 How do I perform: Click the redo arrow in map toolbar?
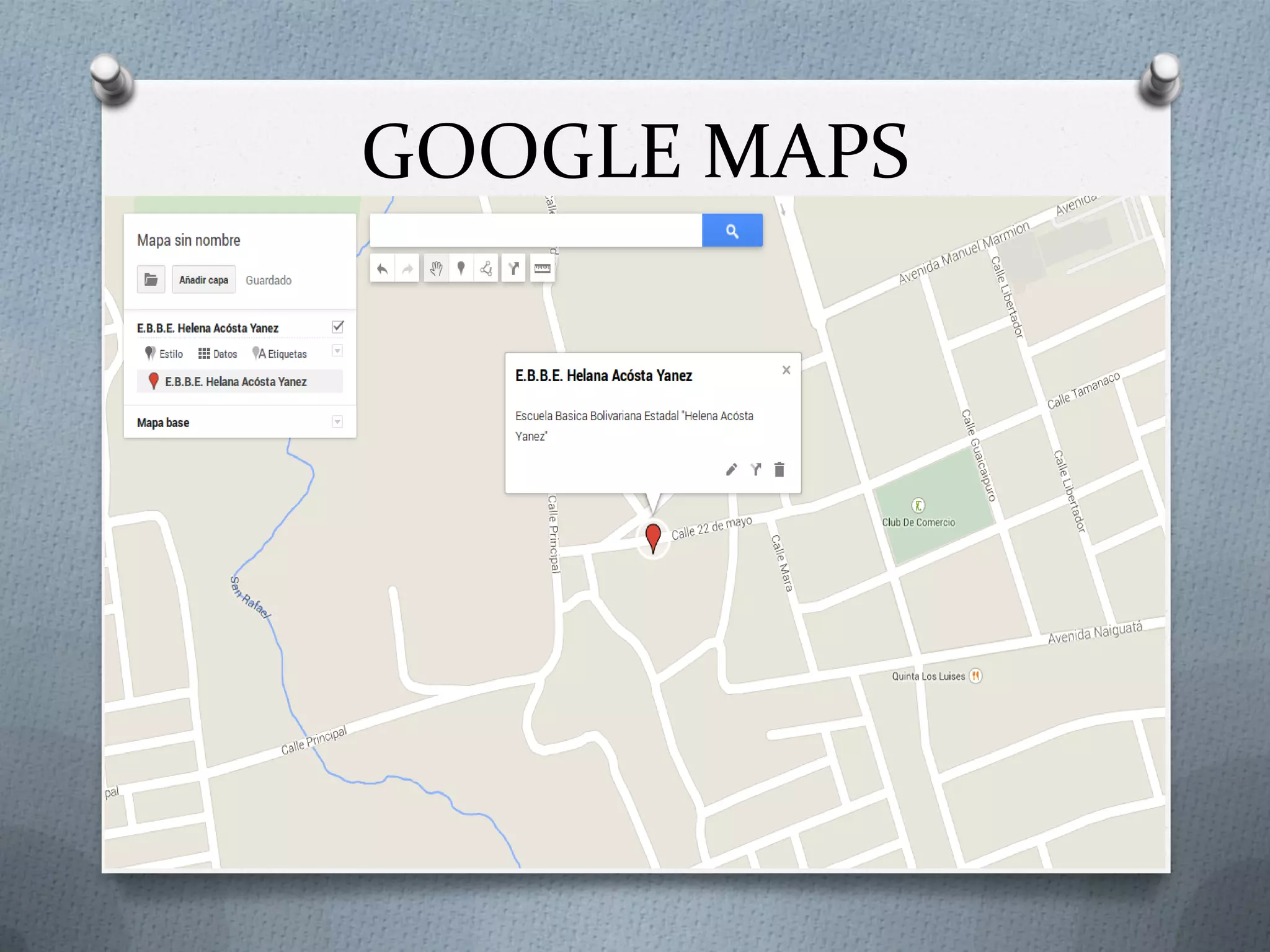407,268
